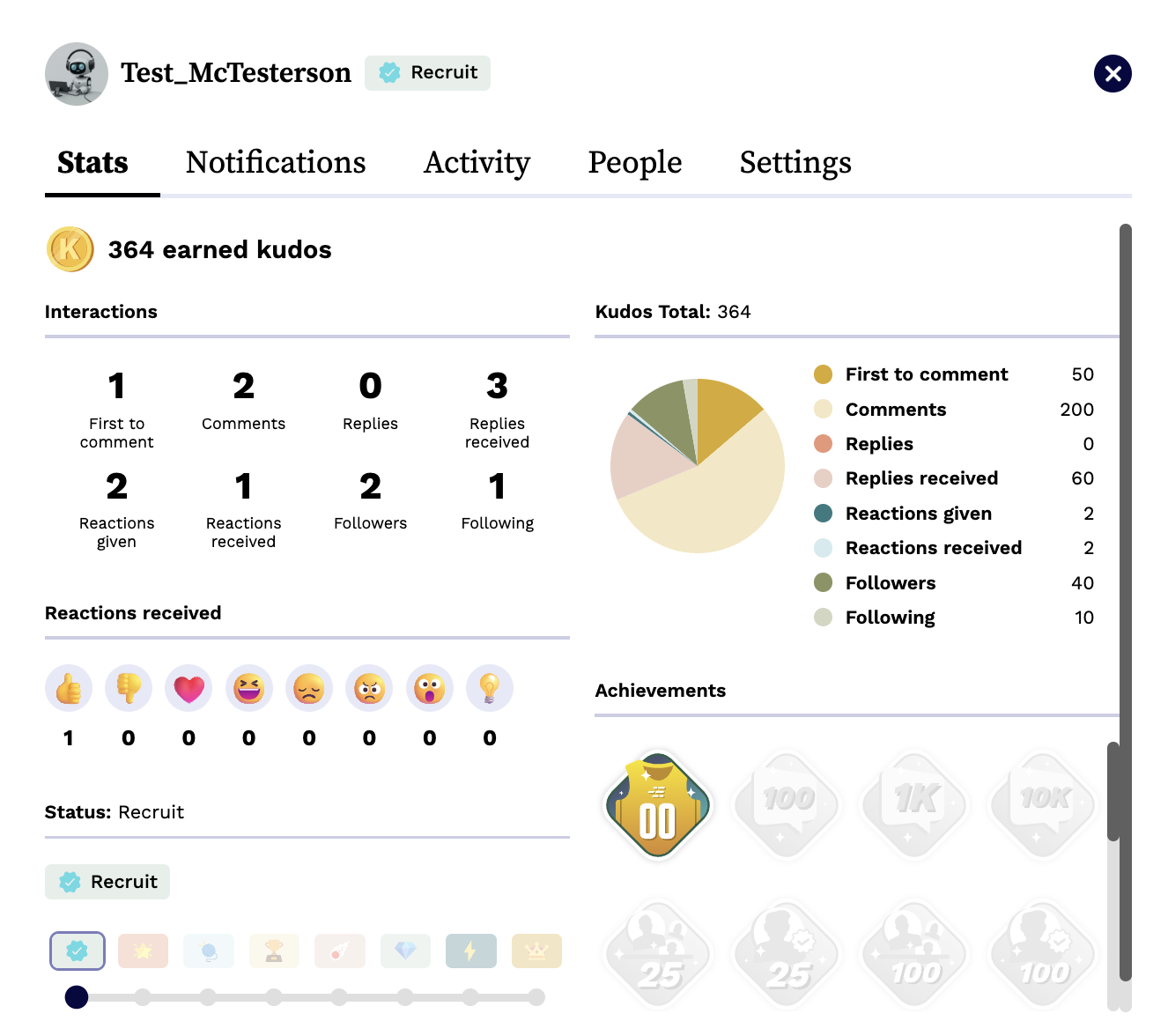The width and height of the screenshot is (1168, 1036).
Task: Select the lightning bolt status badge
Action: point(470,951)
